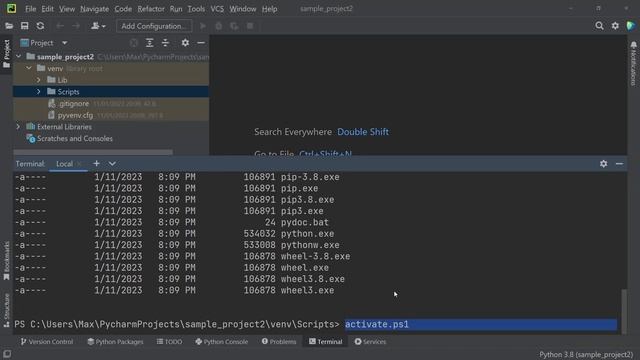Open the File menu
This screenshot has height=360, width=640.
coord(31,9)
